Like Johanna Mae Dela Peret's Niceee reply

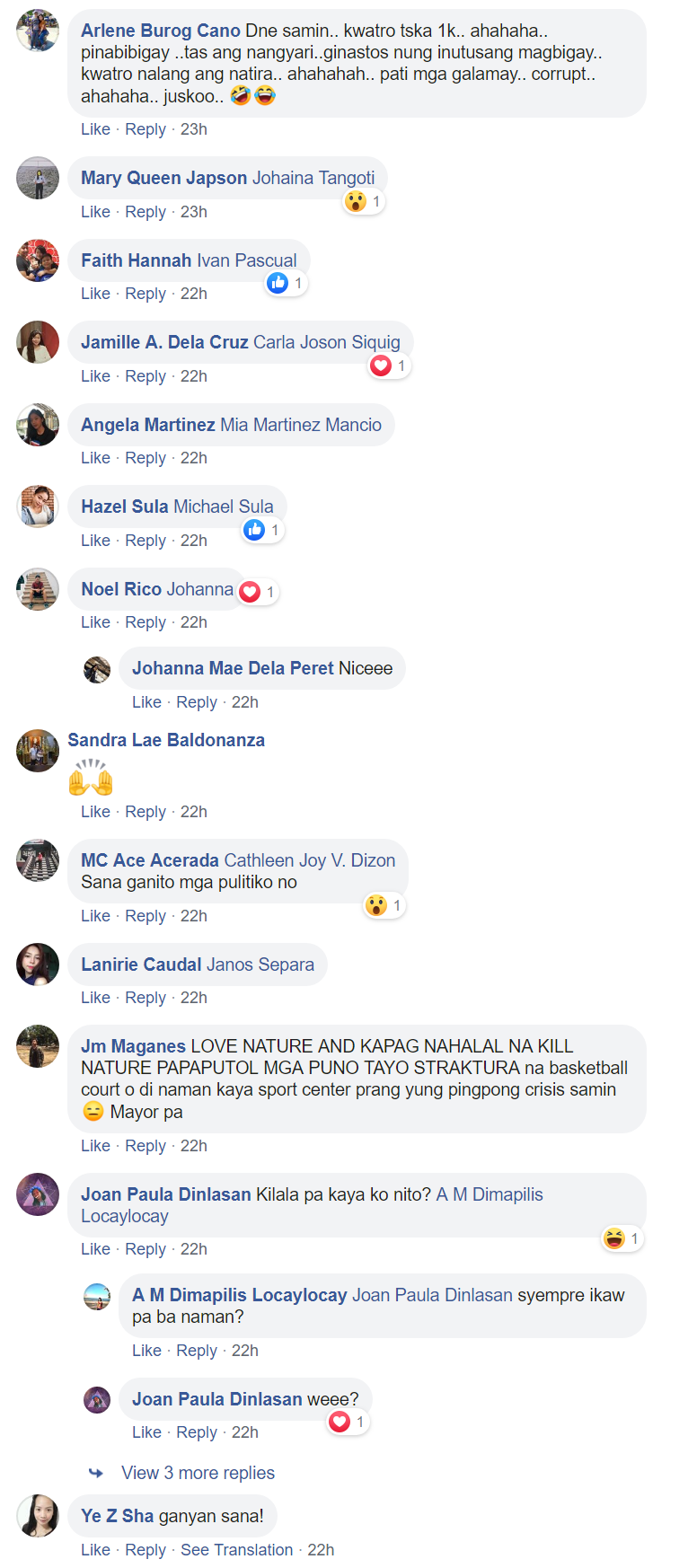coord(146,702)
